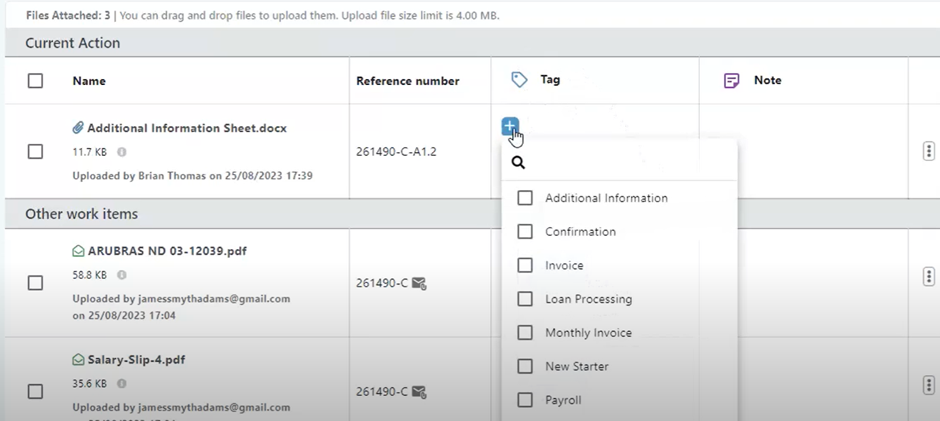The image size is (940, 421).
Task: Tick the Additional Information tag checkbox
Action: [x=525, y=198]
